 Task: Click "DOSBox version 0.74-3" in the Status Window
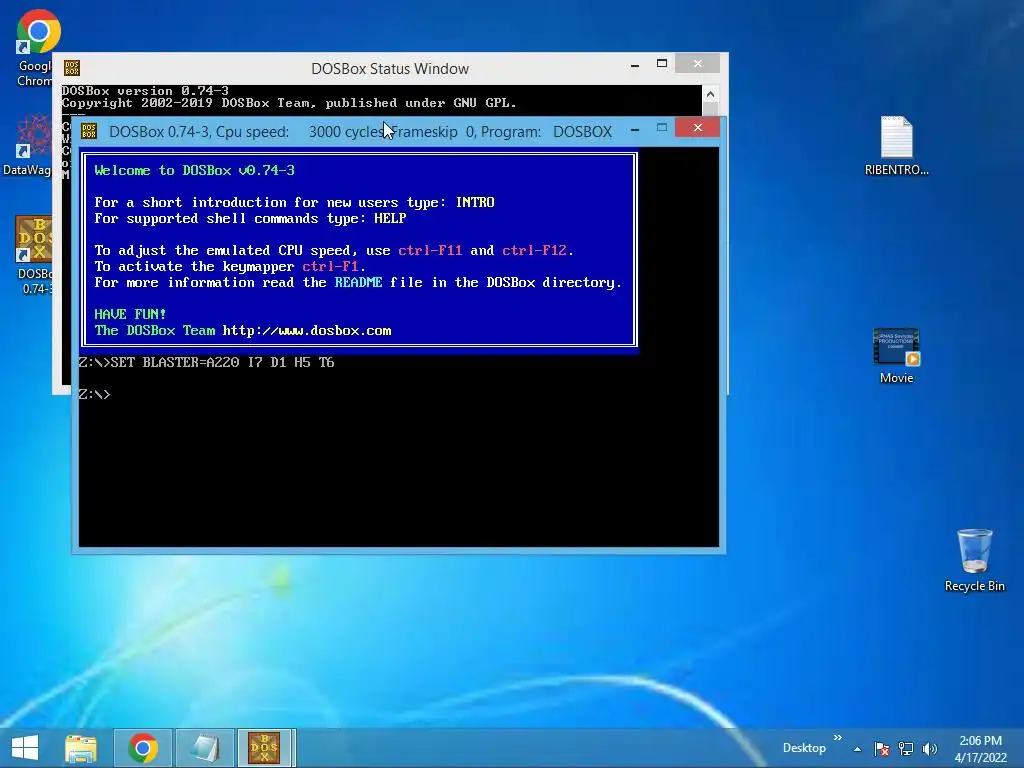tap(145, 91)
